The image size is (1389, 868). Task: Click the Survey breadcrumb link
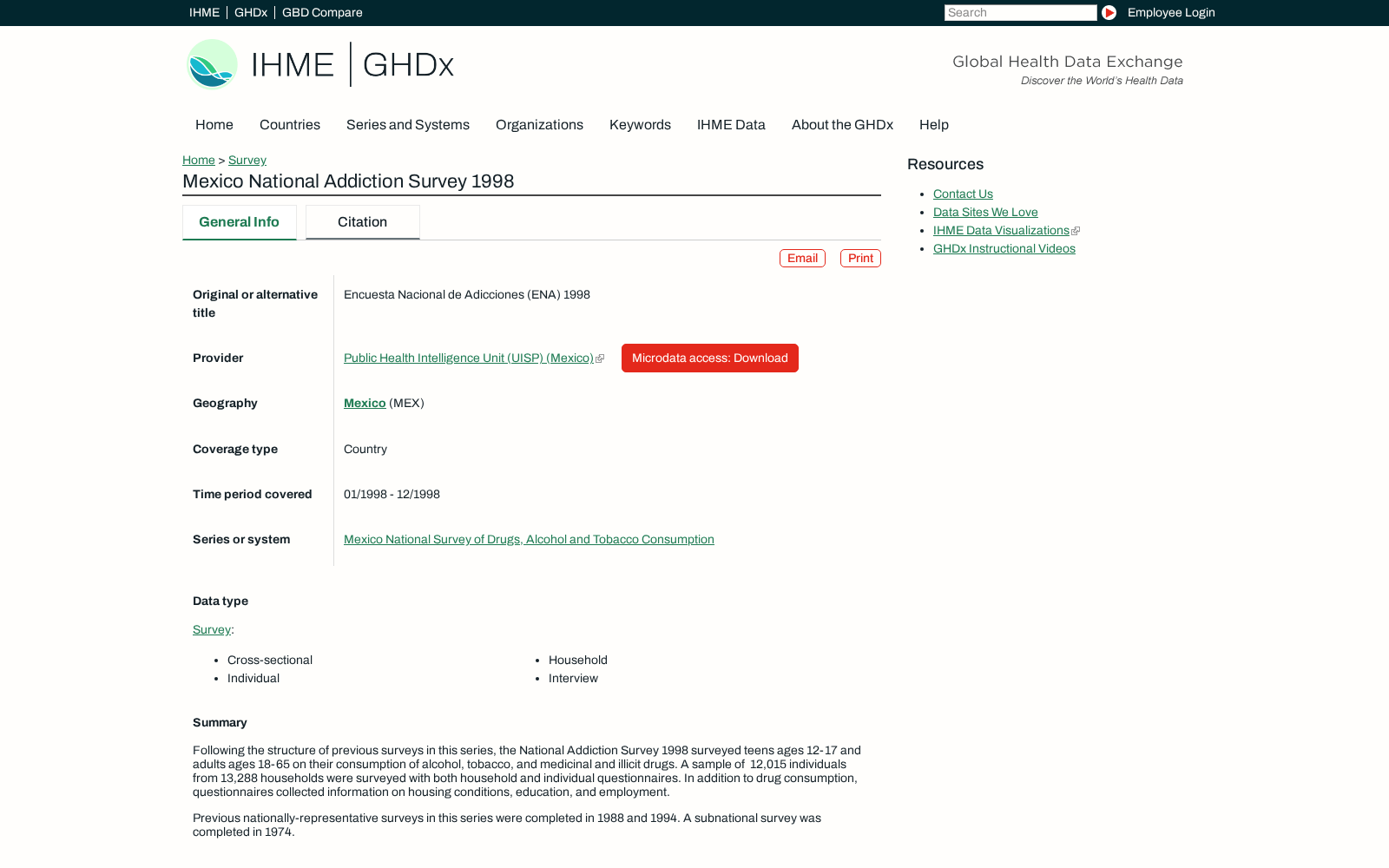click(247, 161)
